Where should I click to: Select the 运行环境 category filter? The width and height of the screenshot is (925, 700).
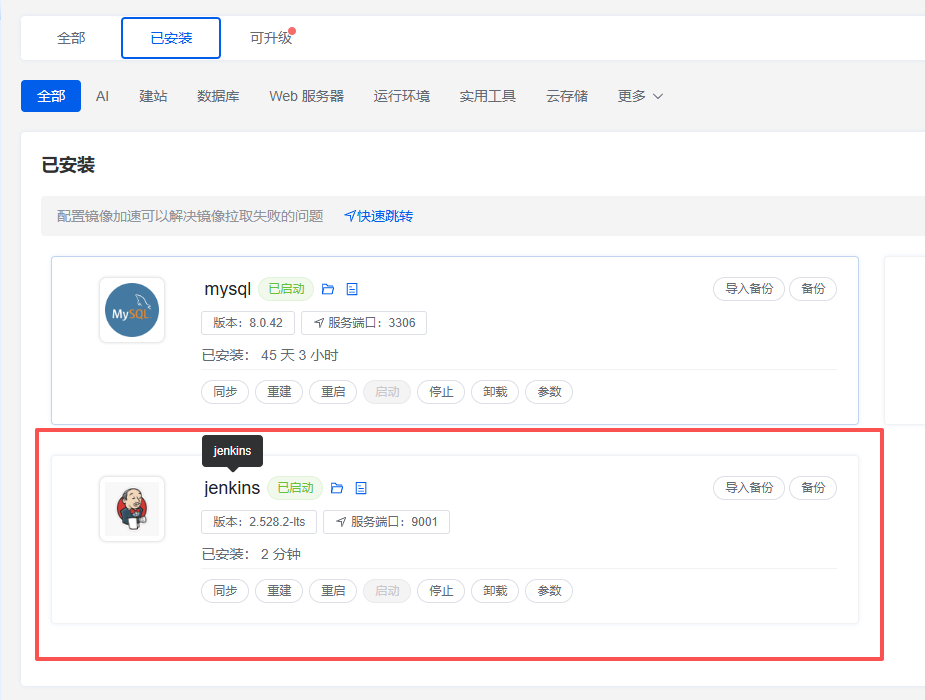click(402, 96)
